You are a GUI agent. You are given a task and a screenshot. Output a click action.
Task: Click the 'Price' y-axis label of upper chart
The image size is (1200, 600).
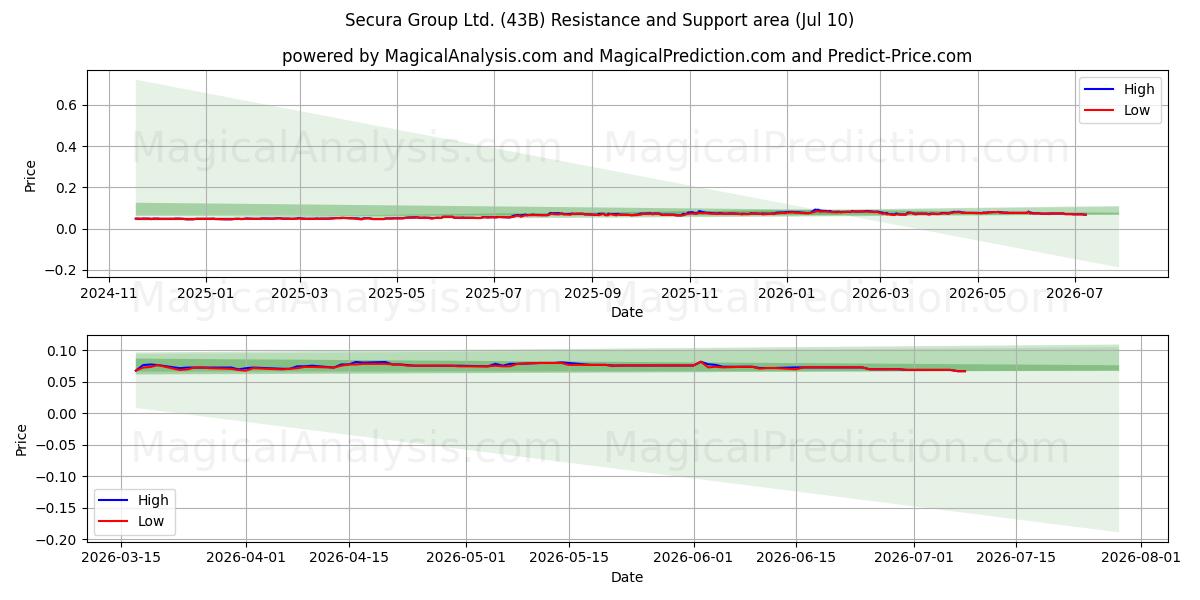pos(30,176)
